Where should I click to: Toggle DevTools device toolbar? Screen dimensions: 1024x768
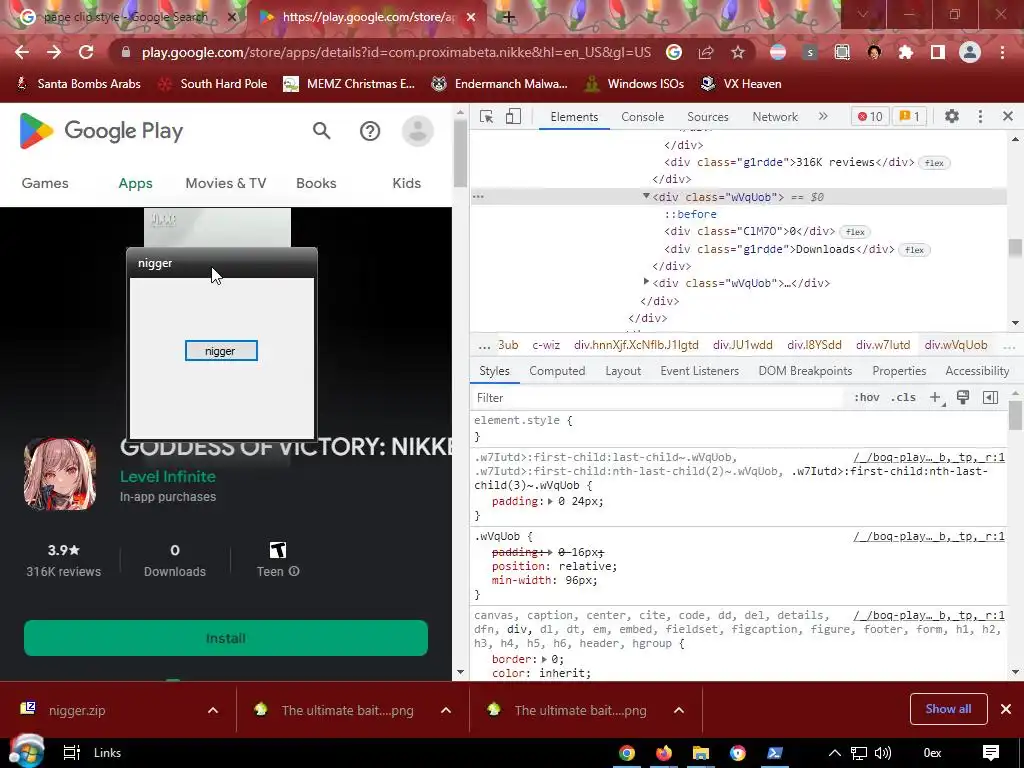point(513,116)
